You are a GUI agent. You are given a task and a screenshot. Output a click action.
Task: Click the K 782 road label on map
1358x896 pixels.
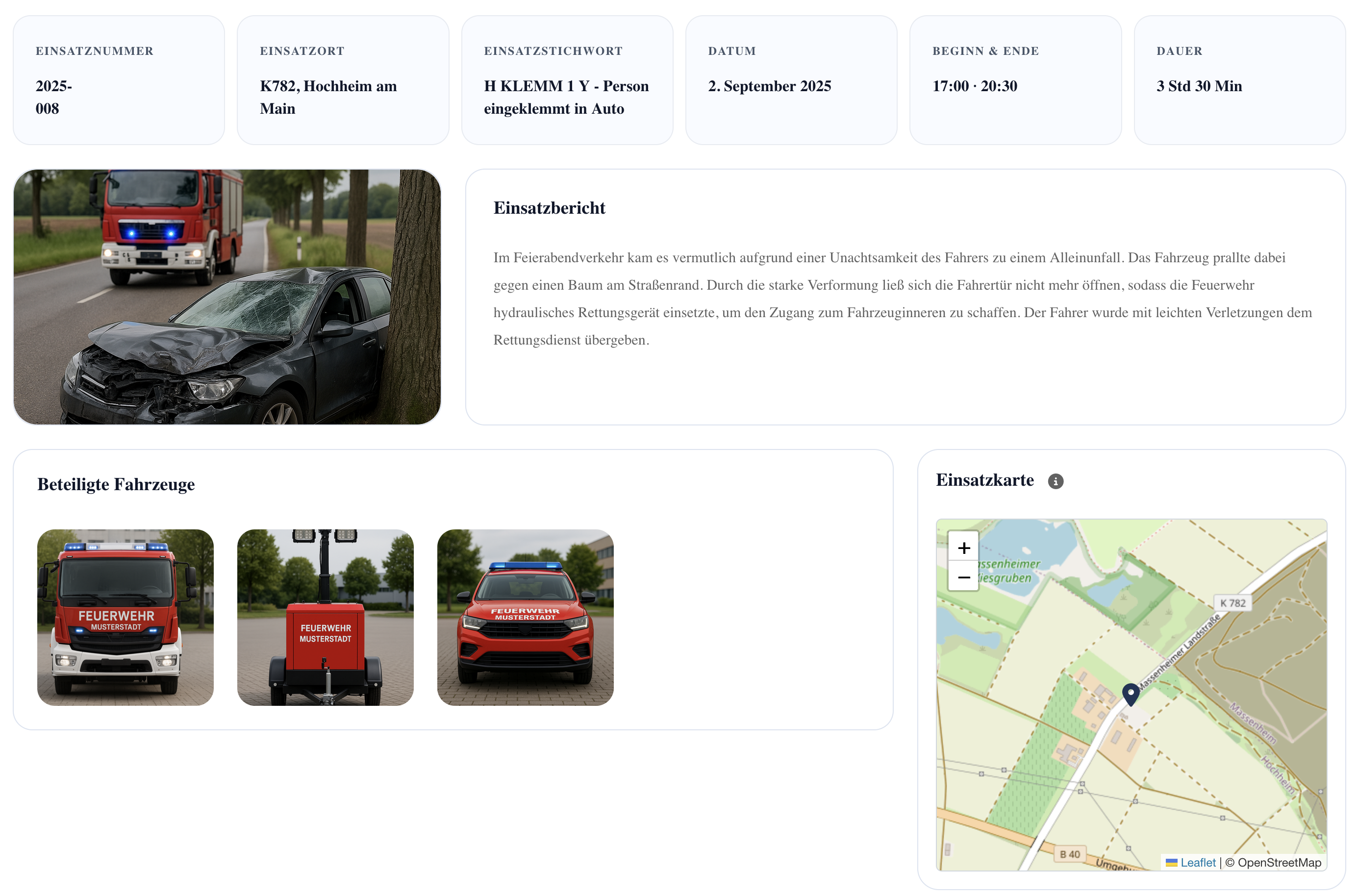[1232, 603]
